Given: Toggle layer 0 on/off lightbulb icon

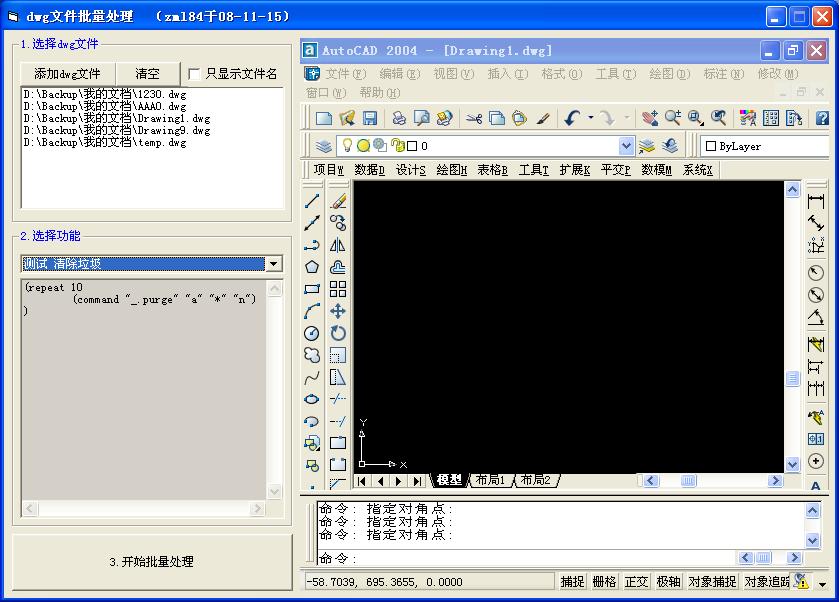Looking at the screenshot, I should point(347,146).
